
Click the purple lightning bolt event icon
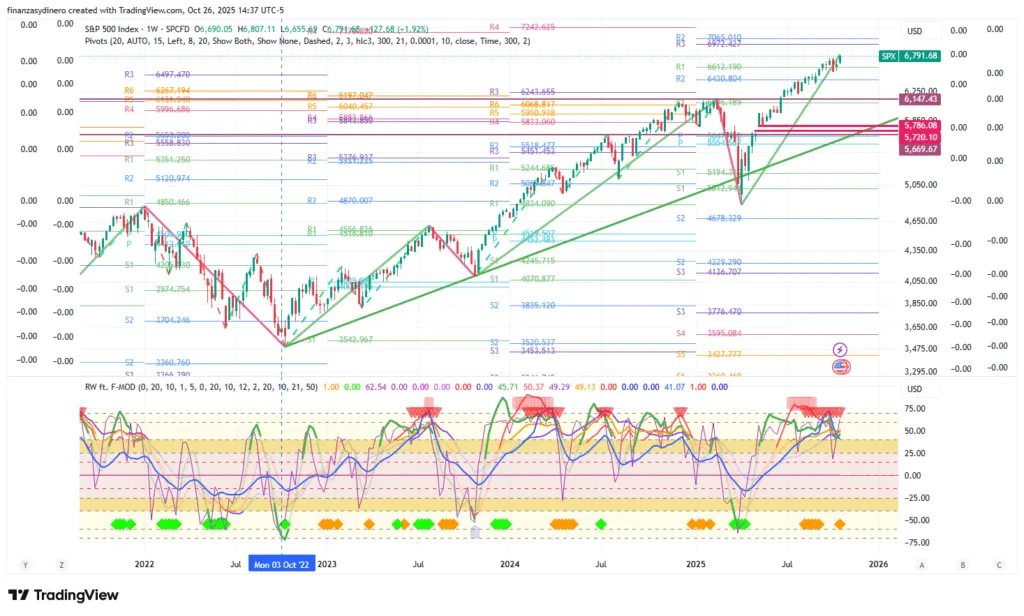[x=840, y=349]
